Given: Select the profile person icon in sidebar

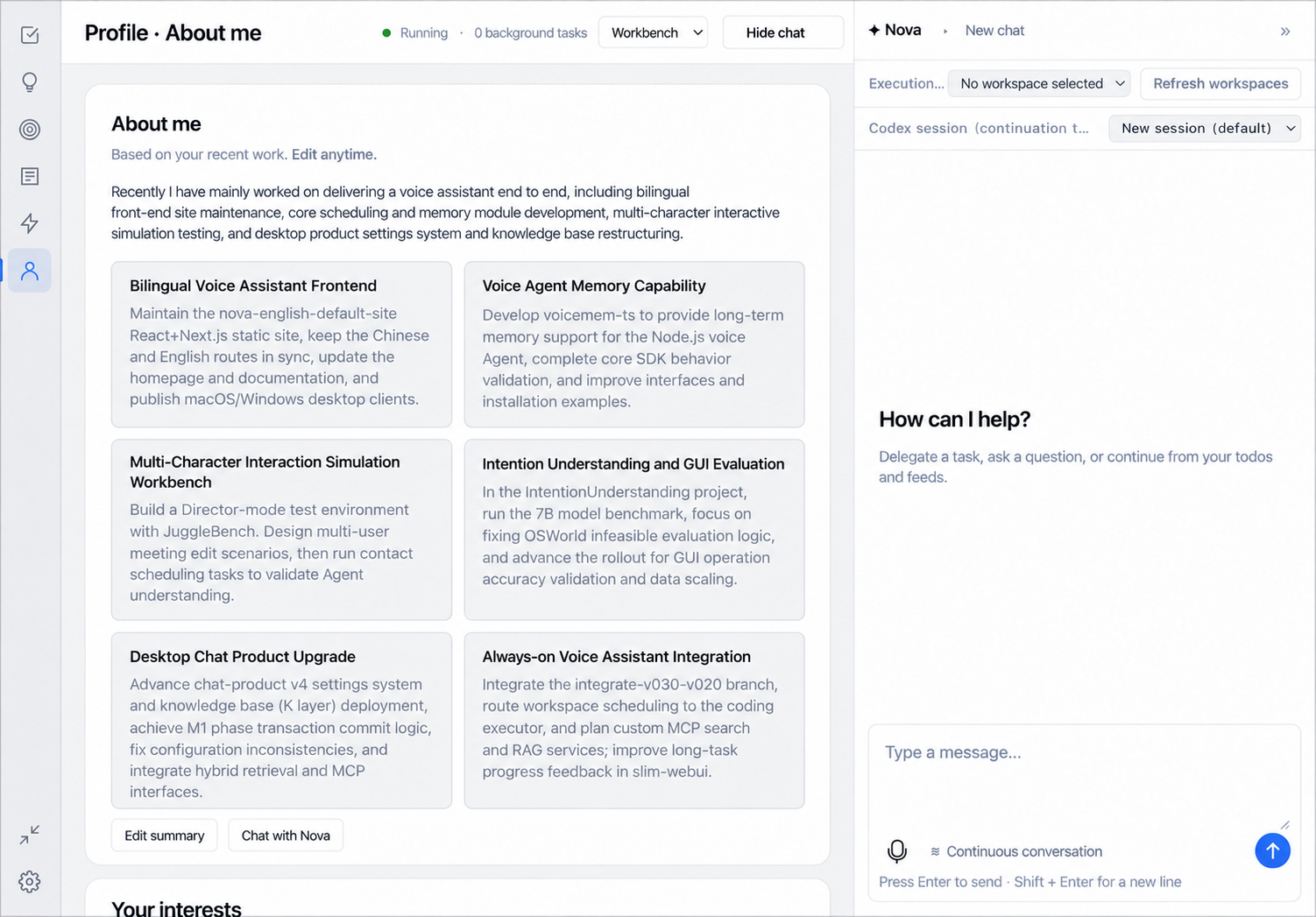Looking at the screenshot, I should [30, 271].
